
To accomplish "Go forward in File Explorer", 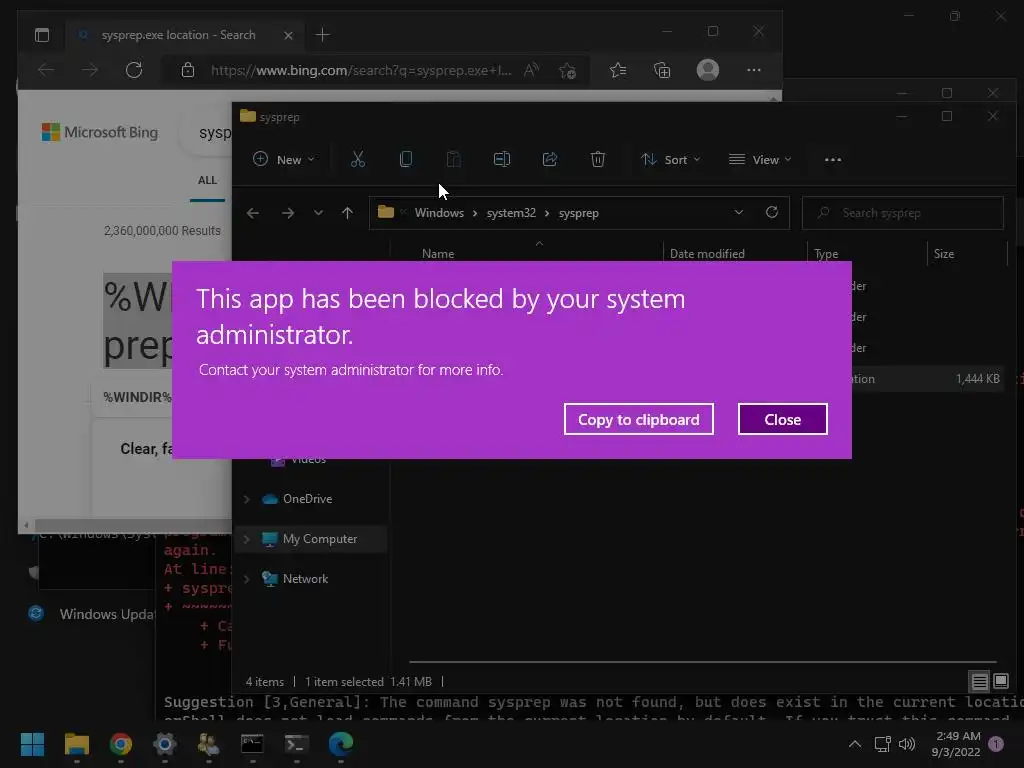I will click(287, 213).
